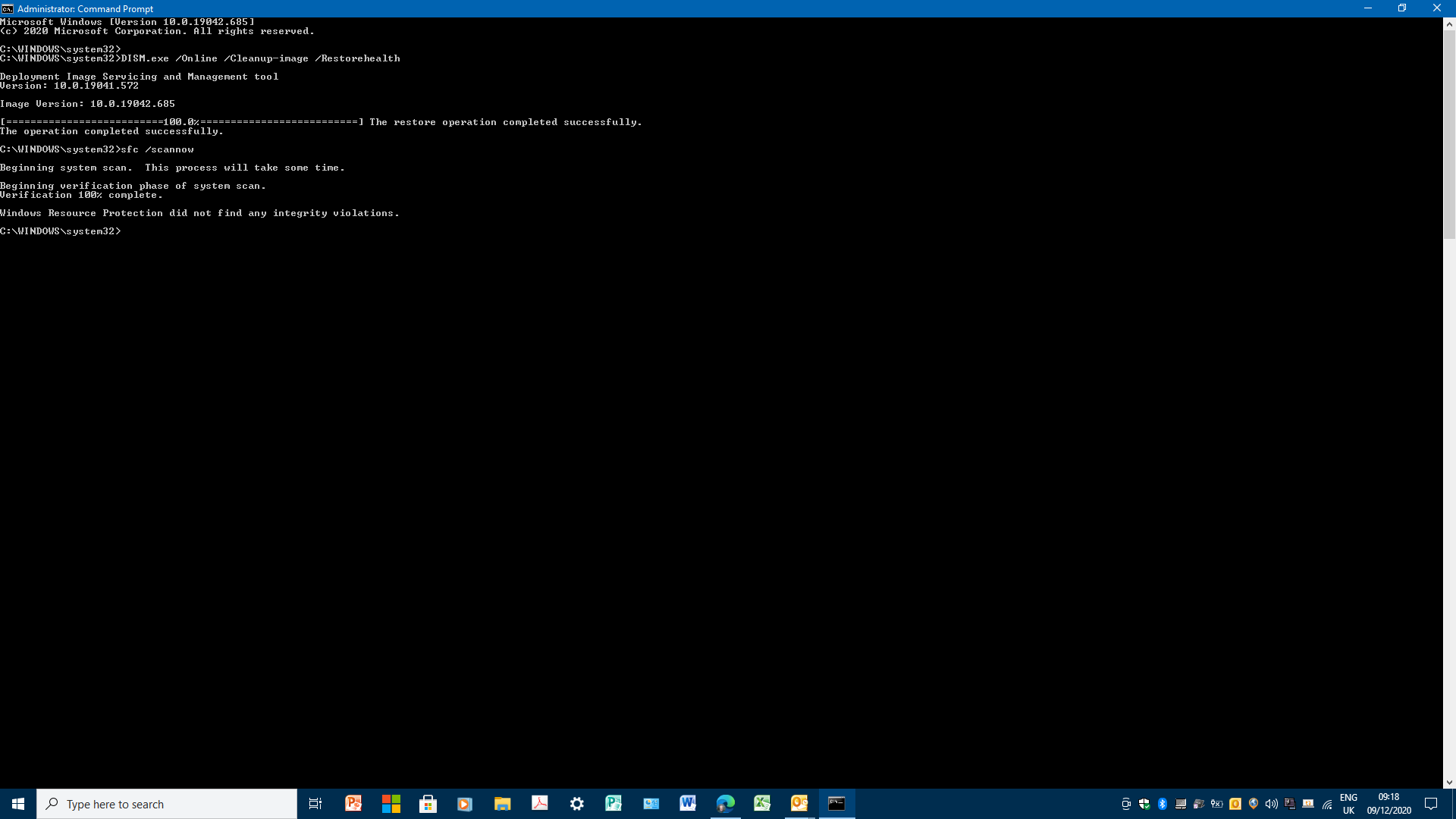Open the Command Prompt title bar system menu icon
This screenshot has width=1456, height=819.
(8, 8)
